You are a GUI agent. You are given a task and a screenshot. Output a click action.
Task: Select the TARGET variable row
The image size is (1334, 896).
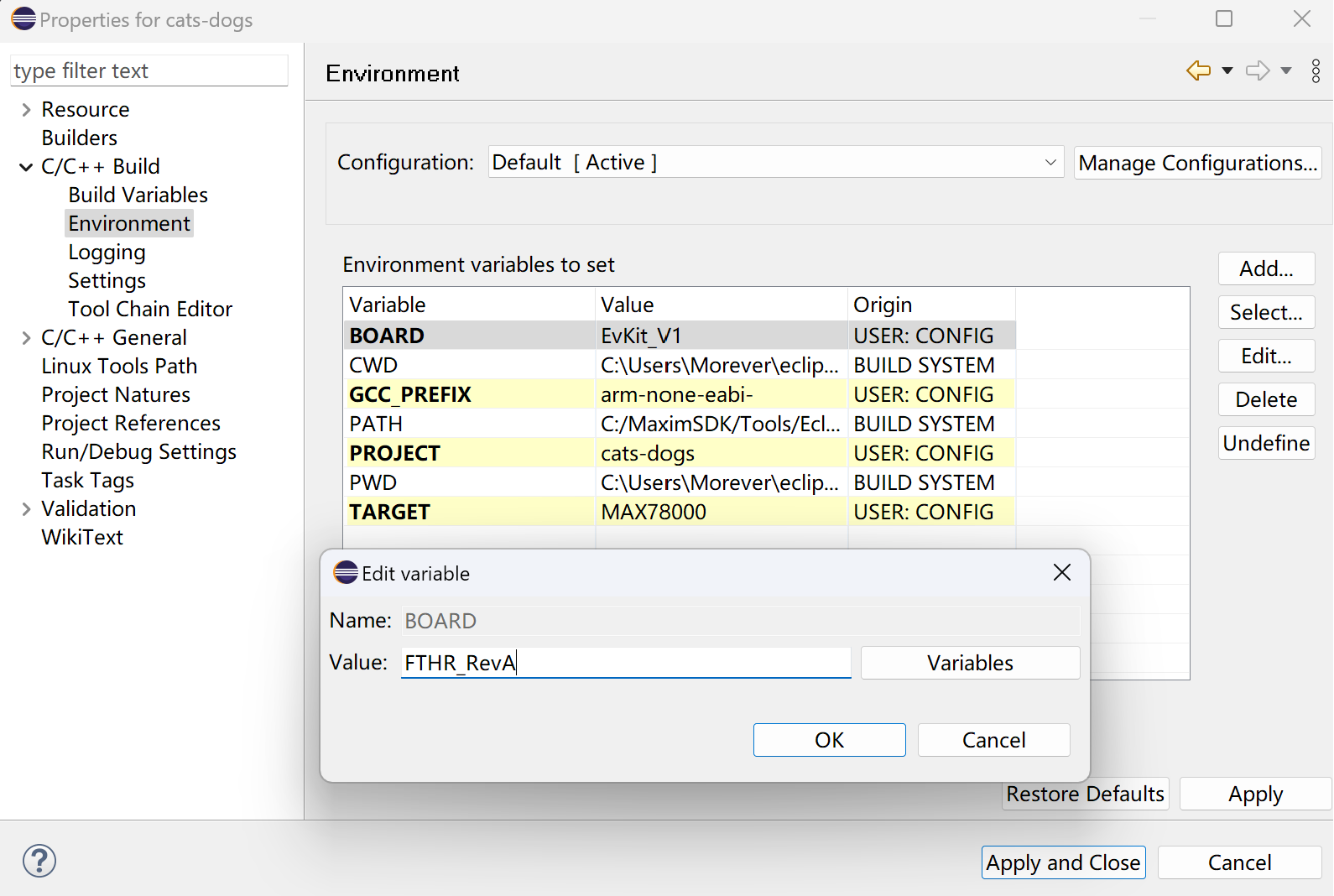coord(680,512)
